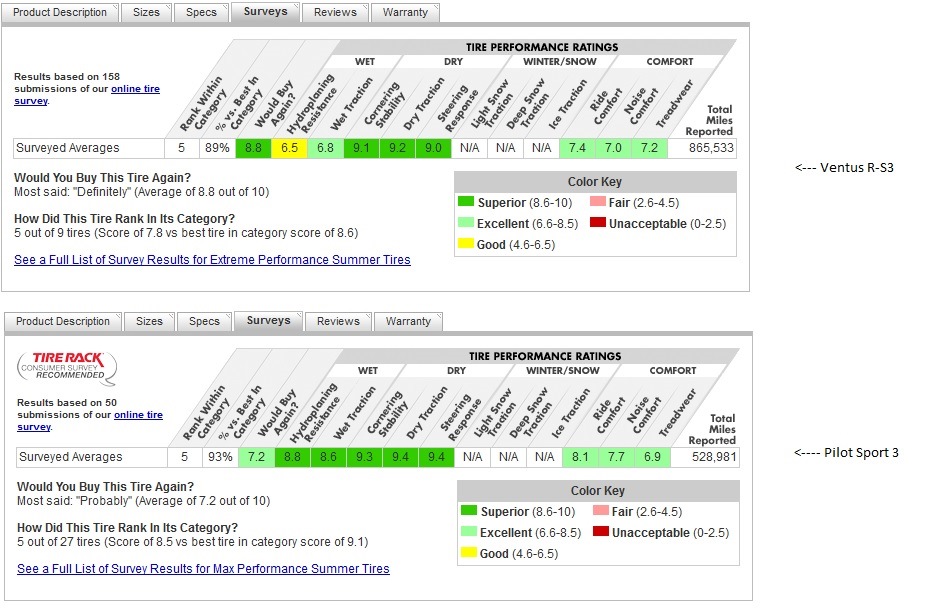Image resolution: width=931 pixels, height=613 pixels.
Task: Click the 6.9 treadwear cell
Action: [x=653, y=457]
